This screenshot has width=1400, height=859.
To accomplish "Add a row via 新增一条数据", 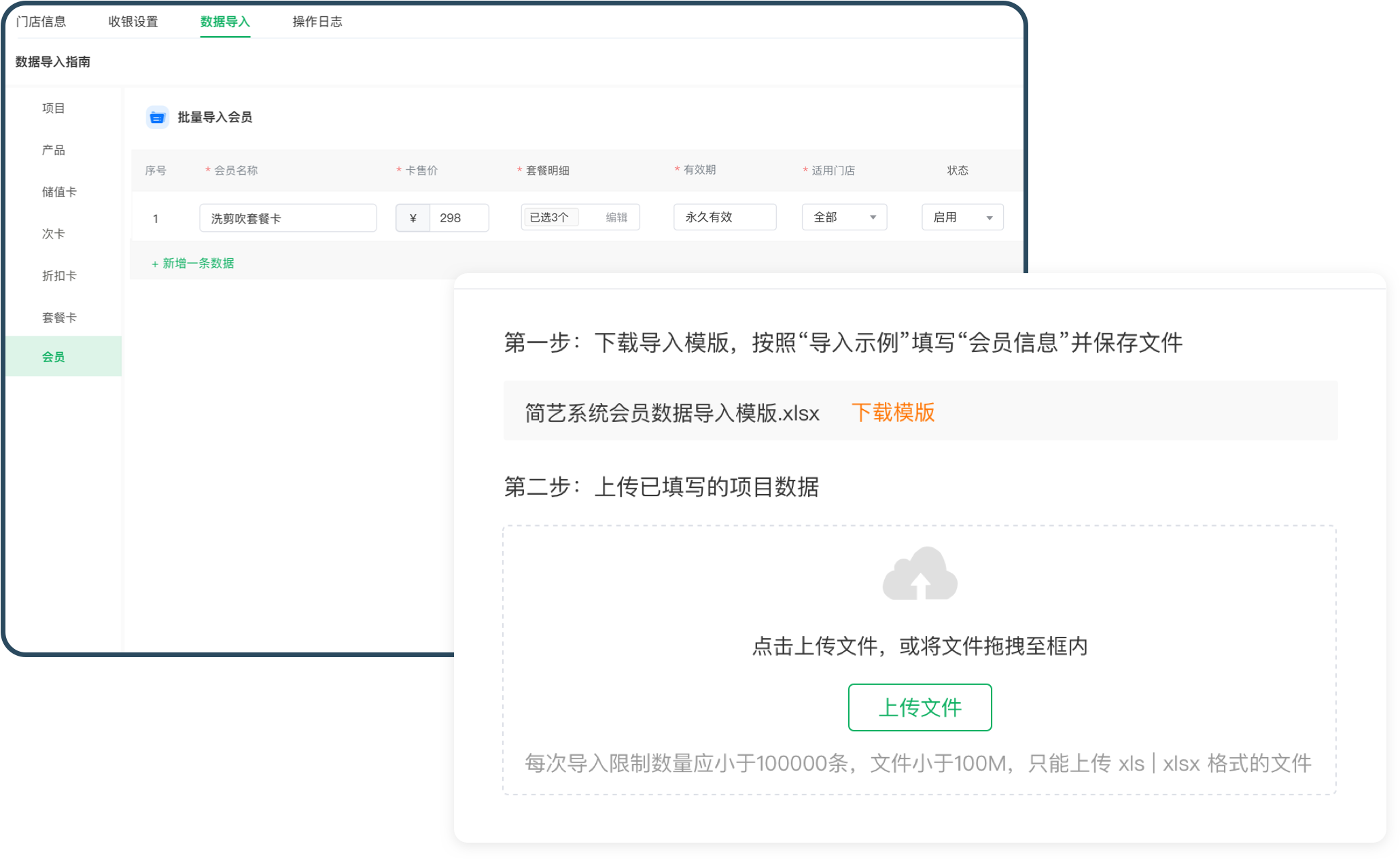I will click(x=192, y=263).
